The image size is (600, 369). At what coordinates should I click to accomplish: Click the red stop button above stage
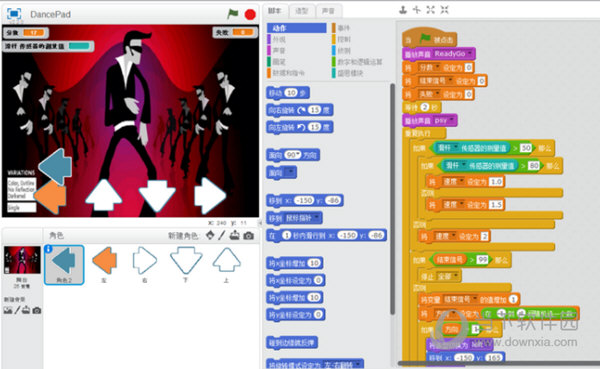(x=250, y=15)
